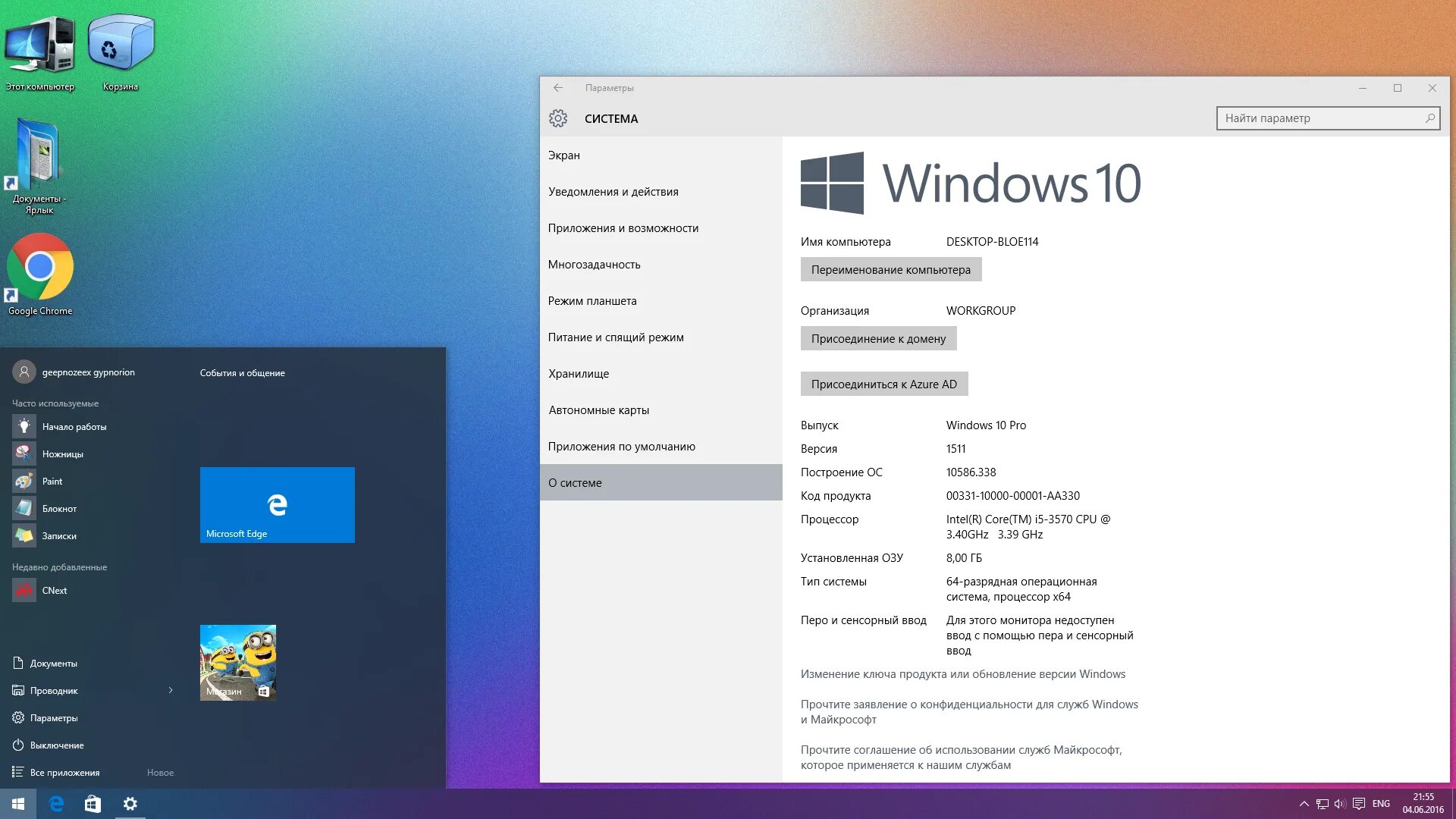The image size is (1456, 819).
Task: Click Переименование компьютера button
Action: tap(890, 270)
